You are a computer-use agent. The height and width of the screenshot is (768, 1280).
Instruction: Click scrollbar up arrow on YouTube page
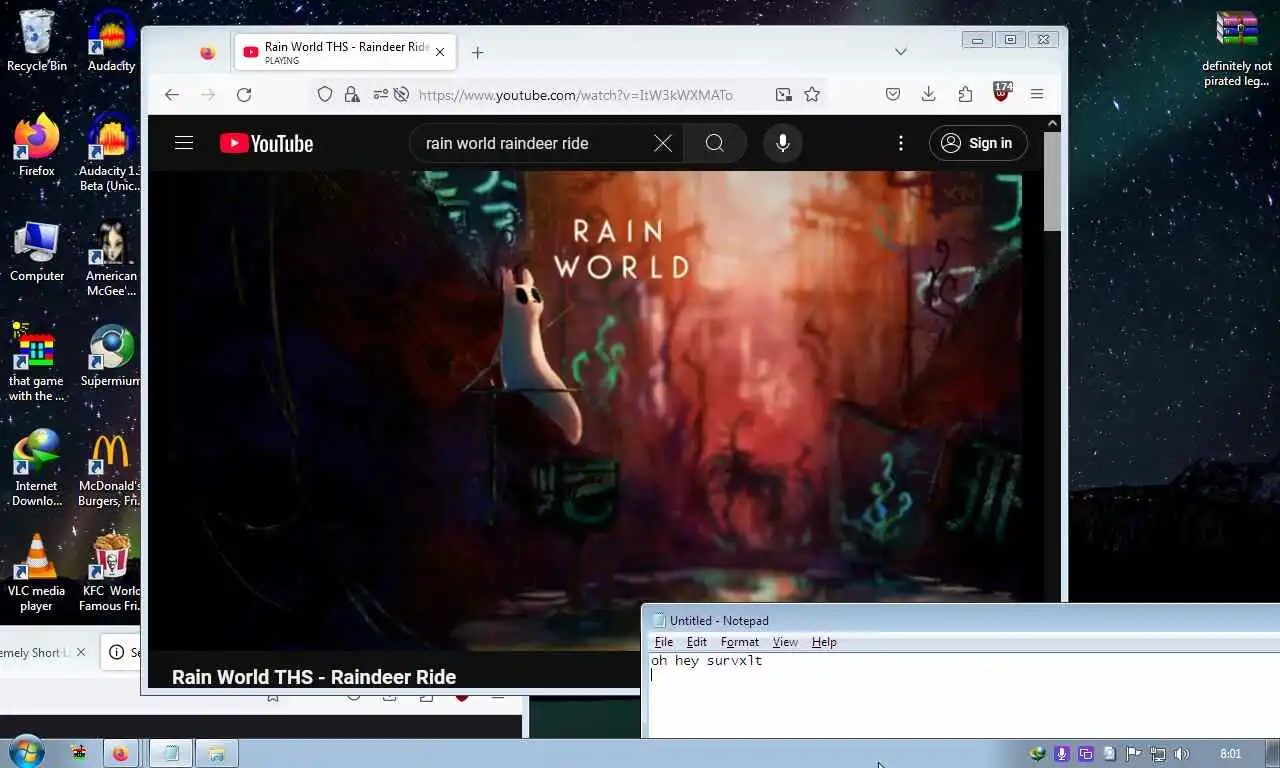(x=1052, y=124)
